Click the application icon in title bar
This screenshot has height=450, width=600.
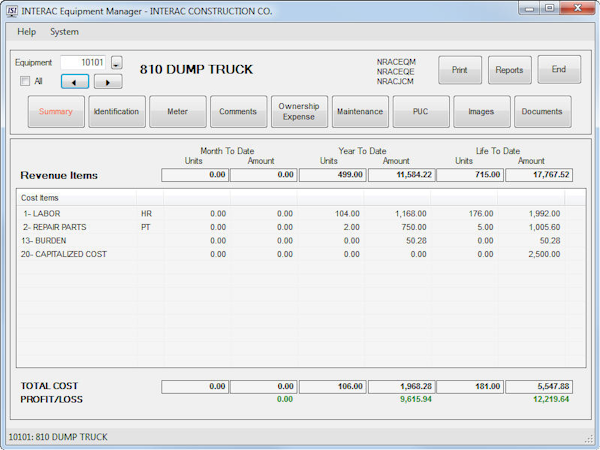coord(13,10)
